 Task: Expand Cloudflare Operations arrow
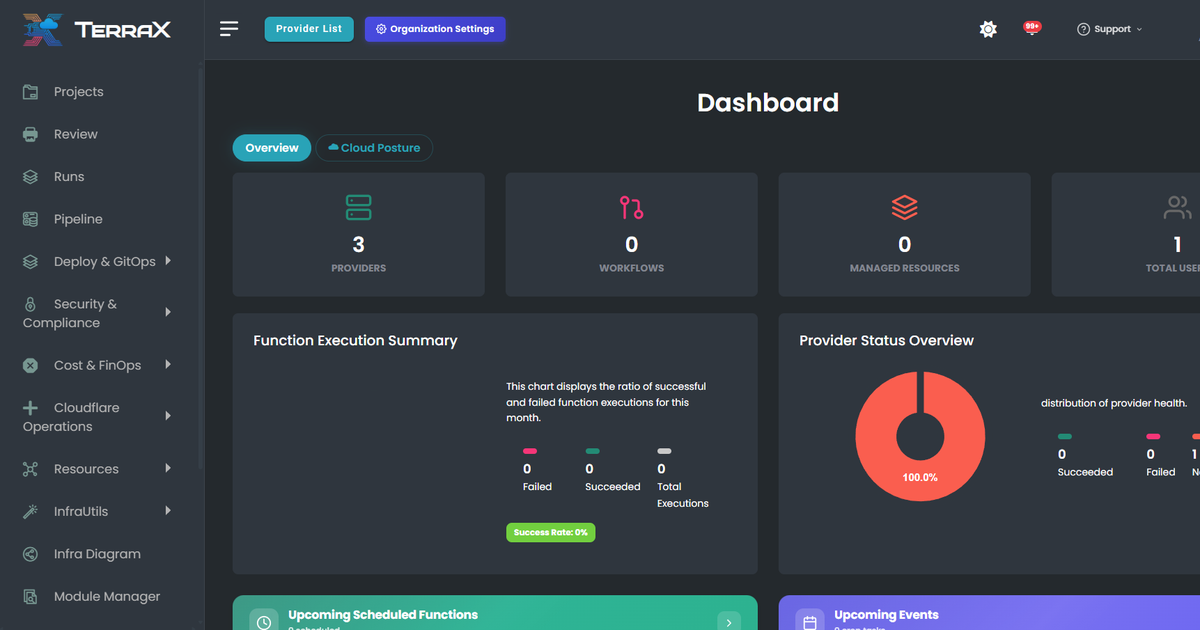(x=168, y=416)
